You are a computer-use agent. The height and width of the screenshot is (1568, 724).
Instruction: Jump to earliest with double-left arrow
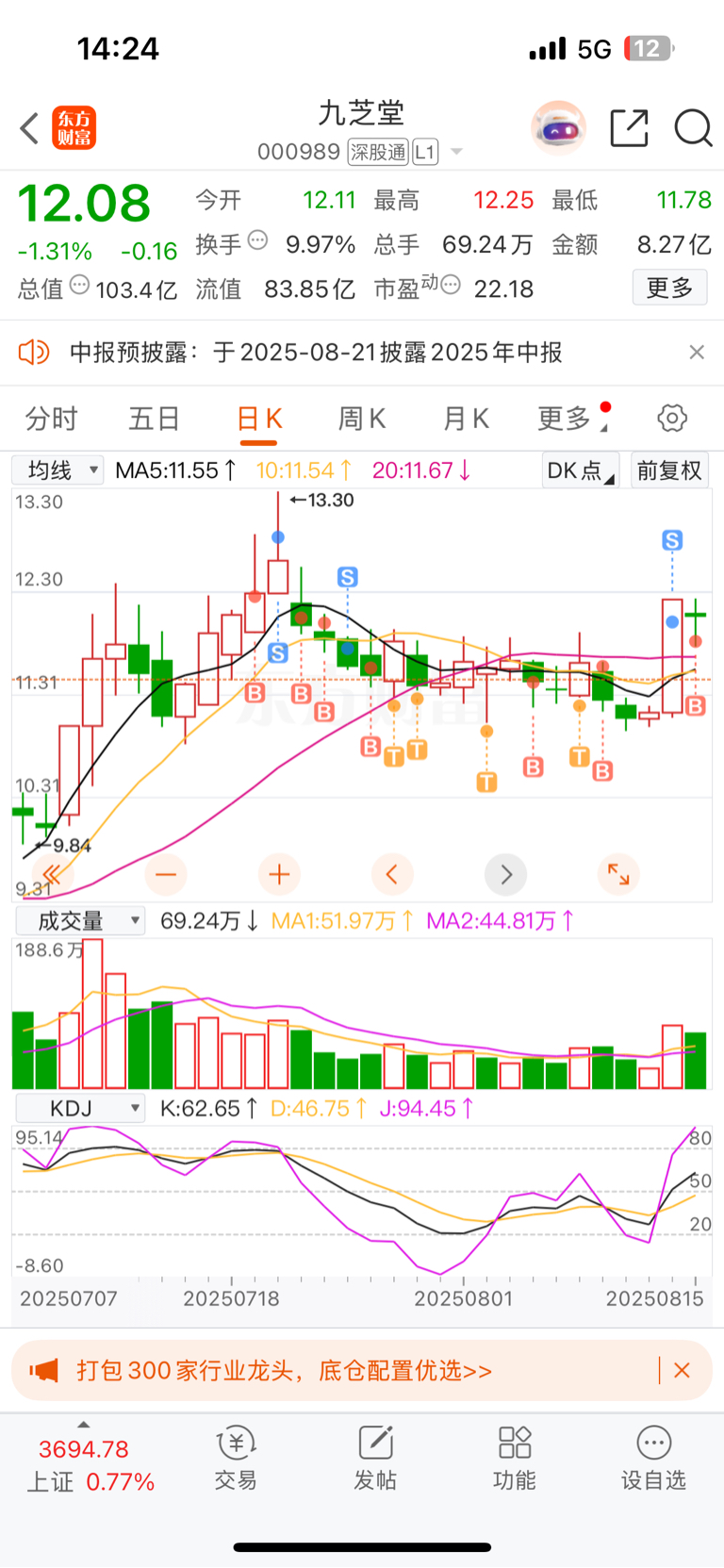(x=53, y=875)
